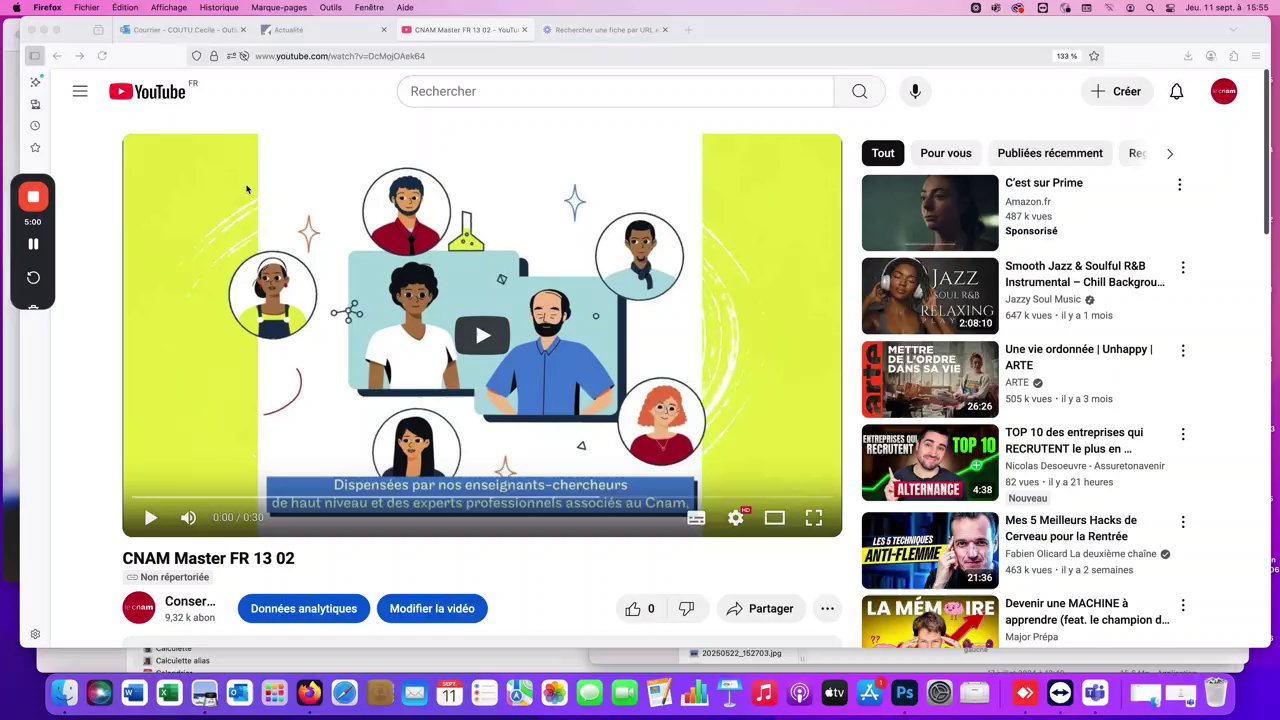The image size is (1280, 720).
Task: Open Firefox sidebar settings gear
Action: (x=35, y=634)
